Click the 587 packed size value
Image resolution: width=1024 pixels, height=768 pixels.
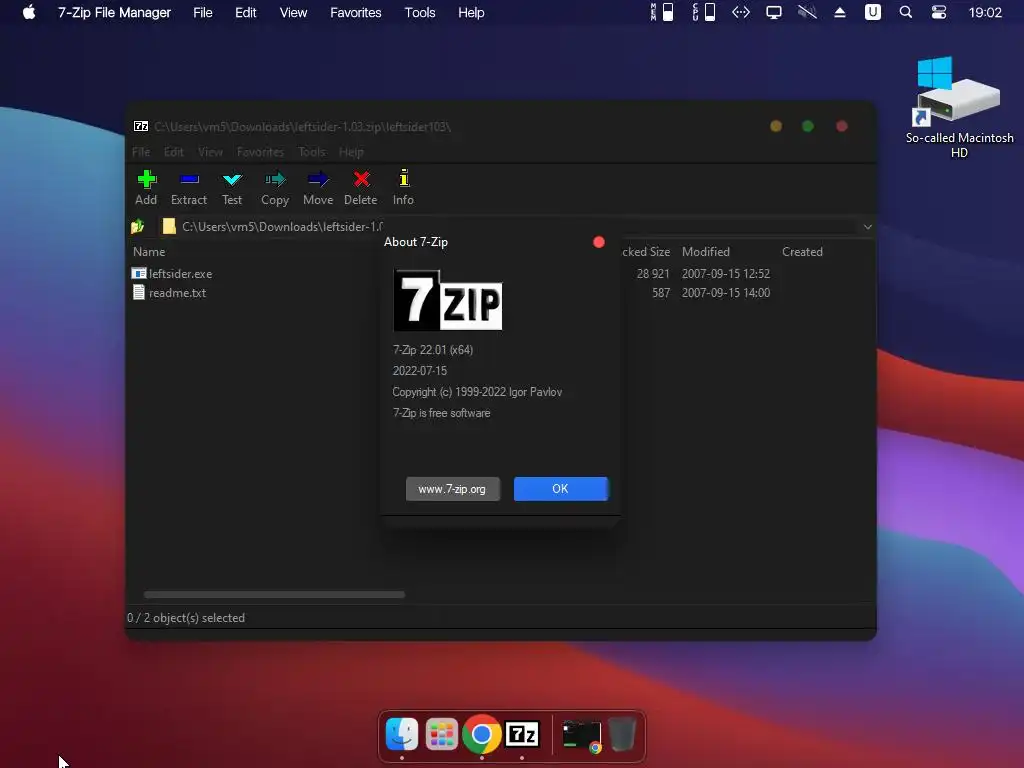click(661, 293)
